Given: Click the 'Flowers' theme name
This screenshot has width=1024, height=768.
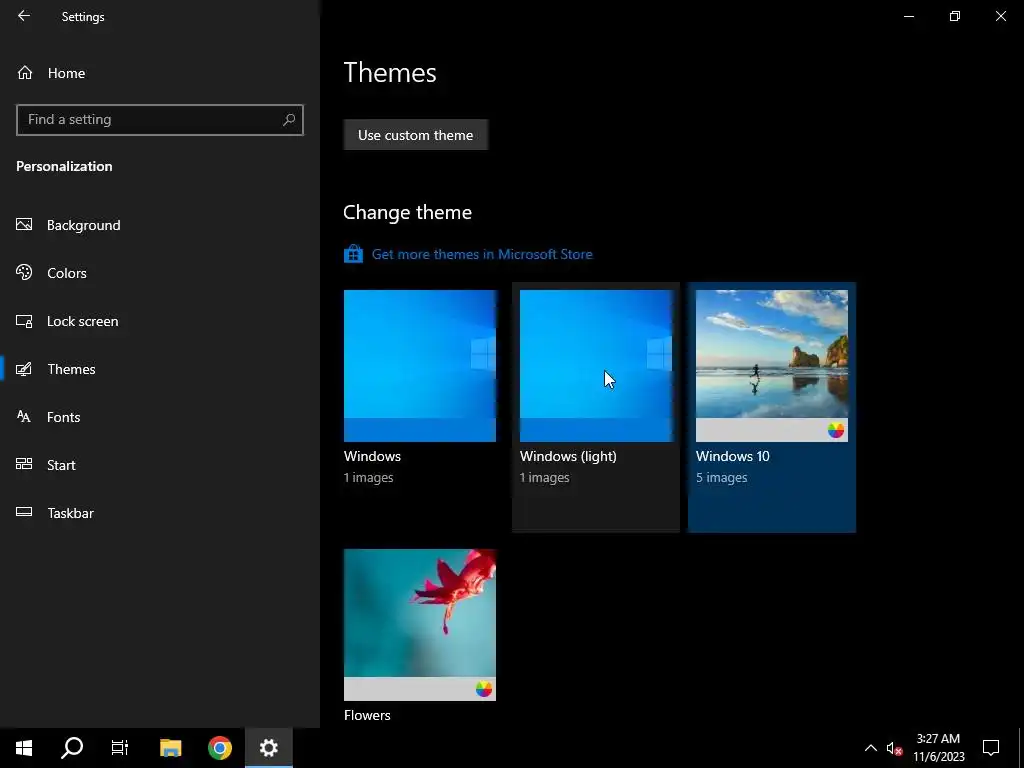Looking at the screenshot, I should click(x=367, y=715).
